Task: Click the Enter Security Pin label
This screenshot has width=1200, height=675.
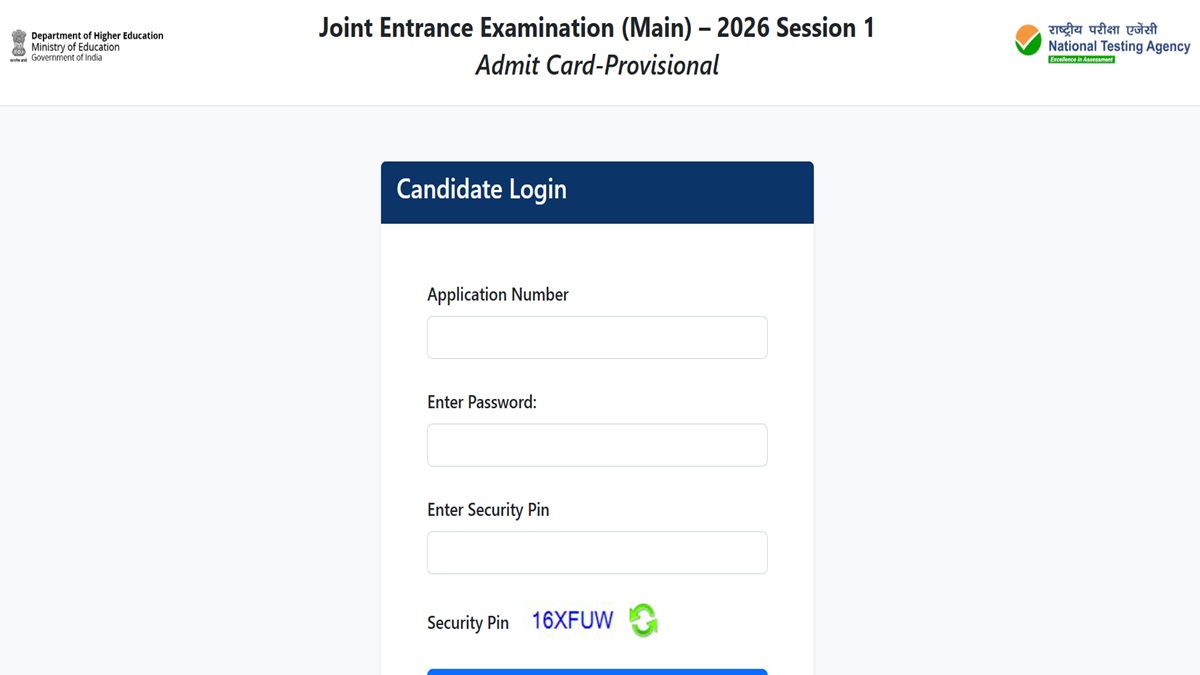Action: pyautogui.click(x=488, y=509)
